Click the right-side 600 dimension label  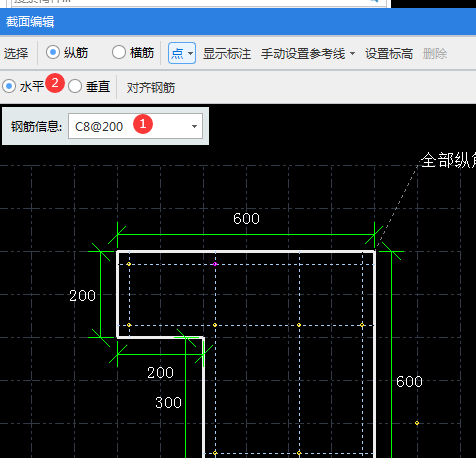(x=409, y=382)
